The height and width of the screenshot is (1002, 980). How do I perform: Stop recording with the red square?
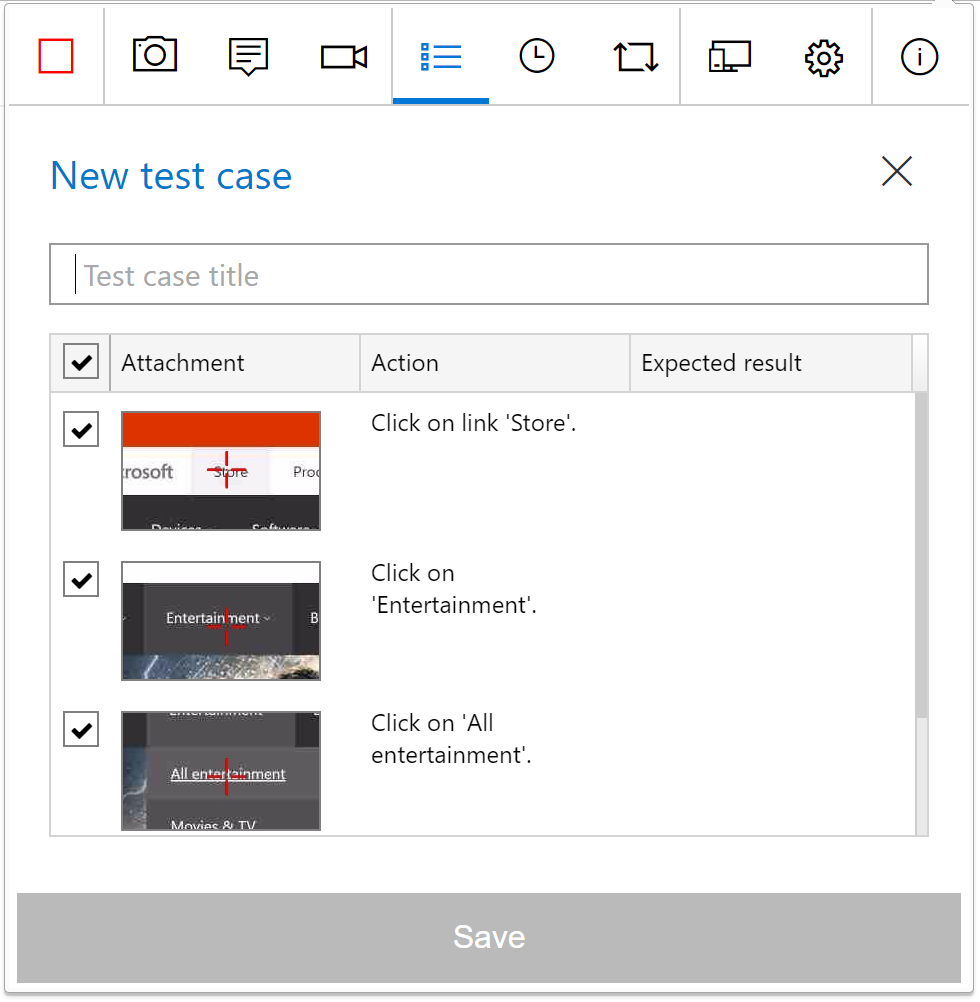pyautogui.click(x=56, y=57)
